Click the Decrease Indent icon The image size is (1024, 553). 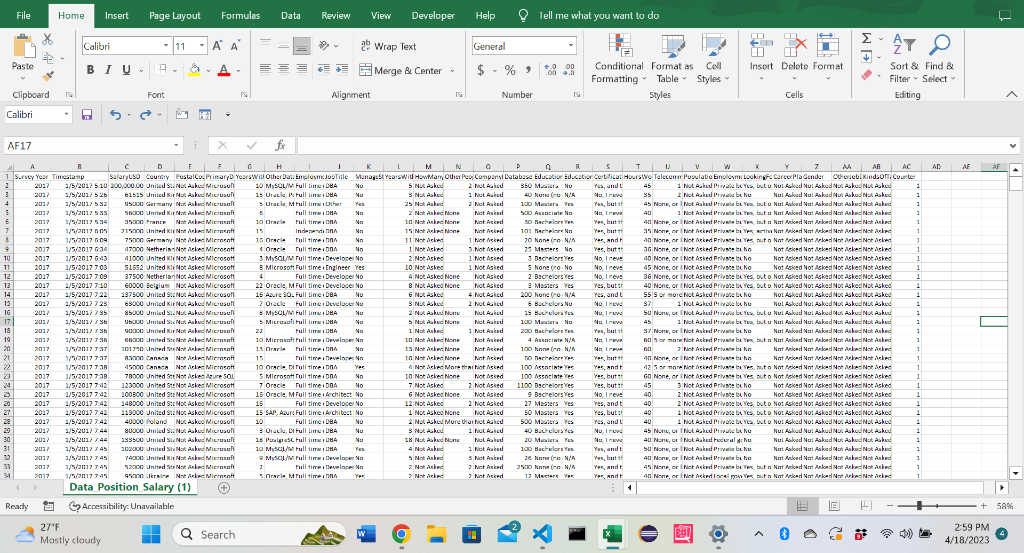tap(323, 69)
